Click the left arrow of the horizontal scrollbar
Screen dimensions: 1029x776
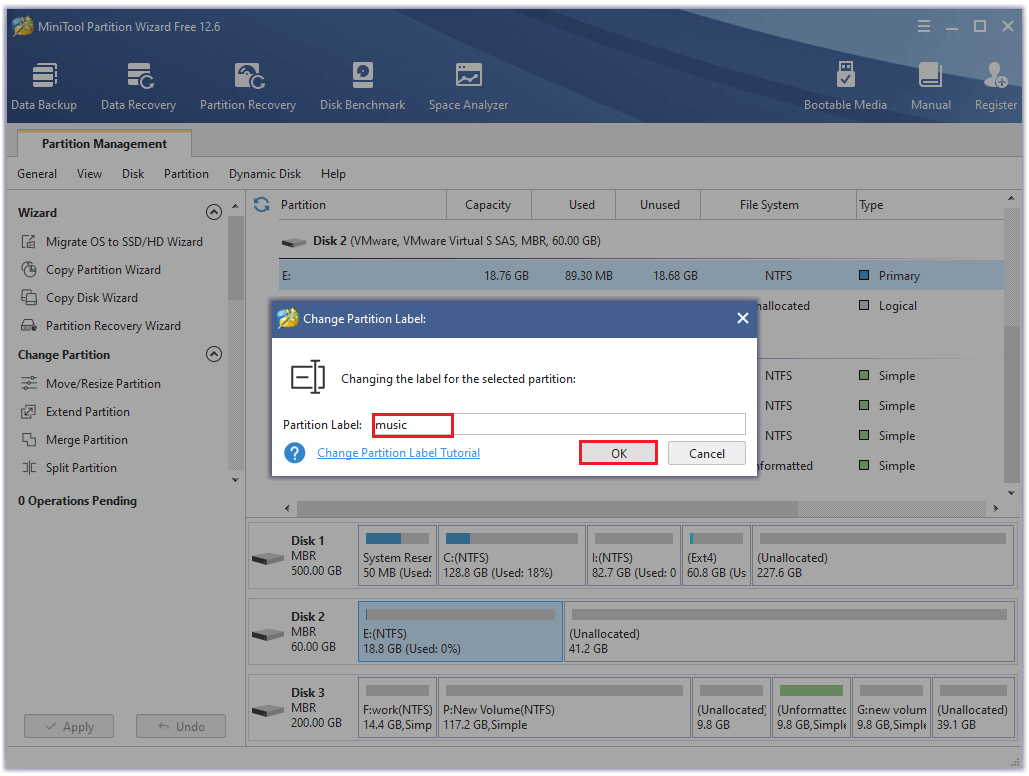tap(287, 508)
